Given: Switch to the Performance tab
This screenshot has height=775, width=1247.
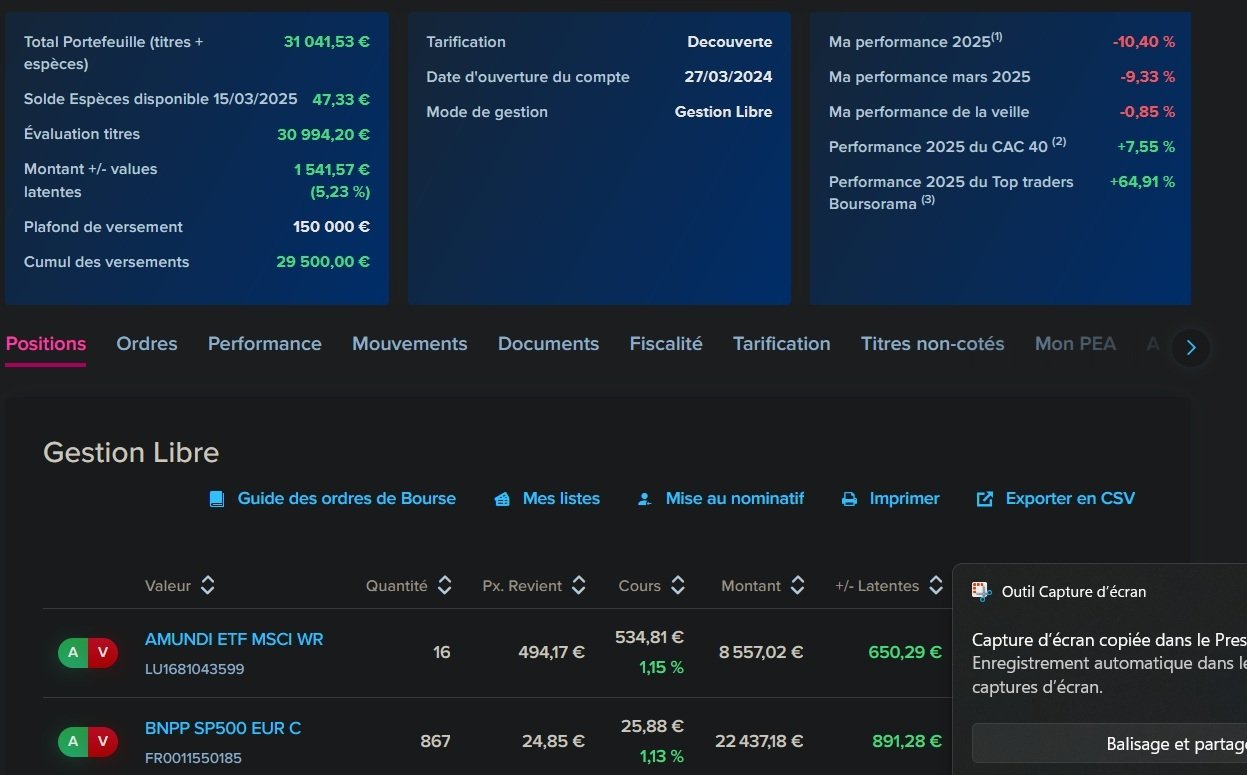Looking at the screenshot, I should coord(265,344).
